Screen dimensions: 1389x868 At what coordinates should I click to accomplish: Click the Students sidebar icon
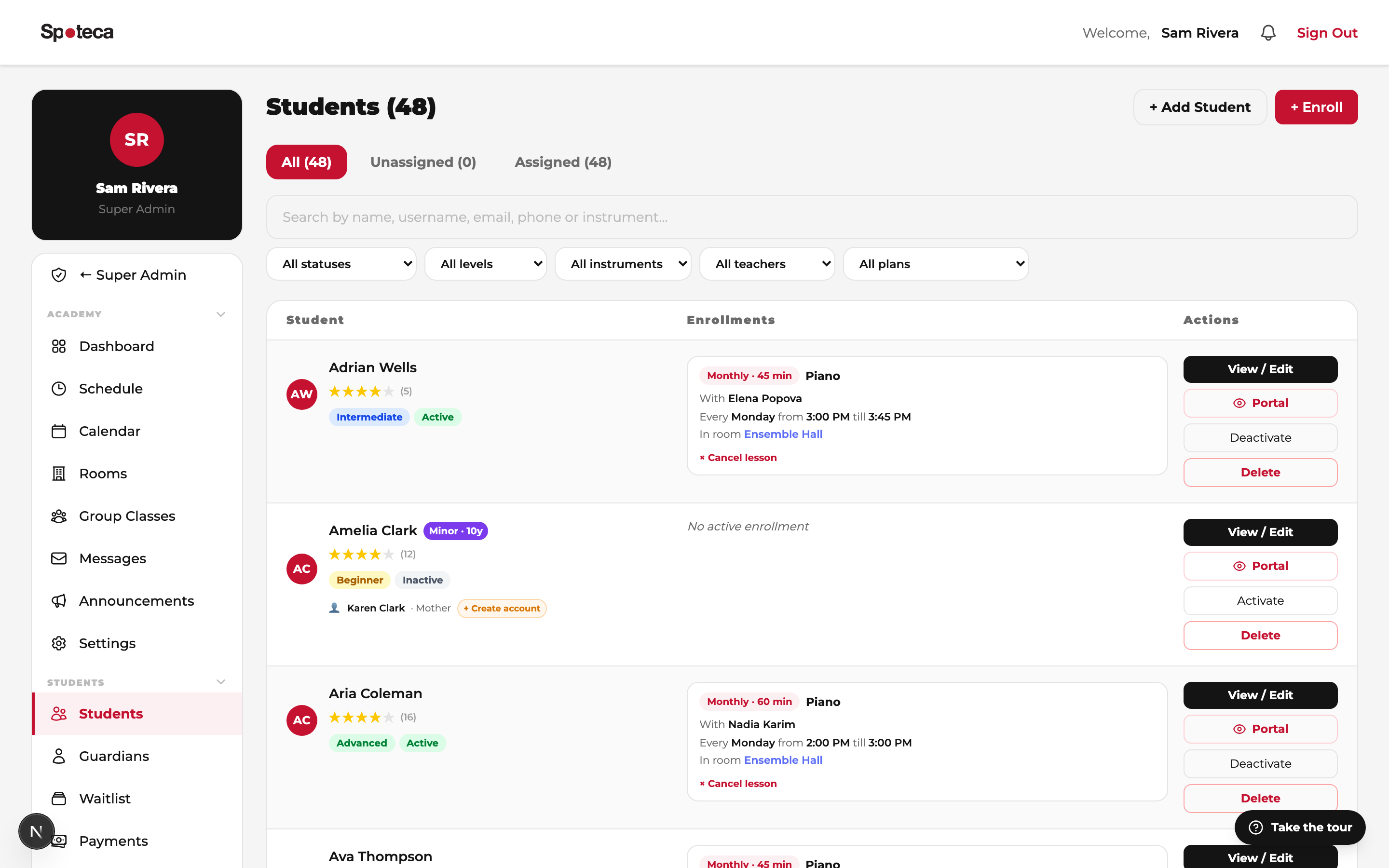[58, 714]
